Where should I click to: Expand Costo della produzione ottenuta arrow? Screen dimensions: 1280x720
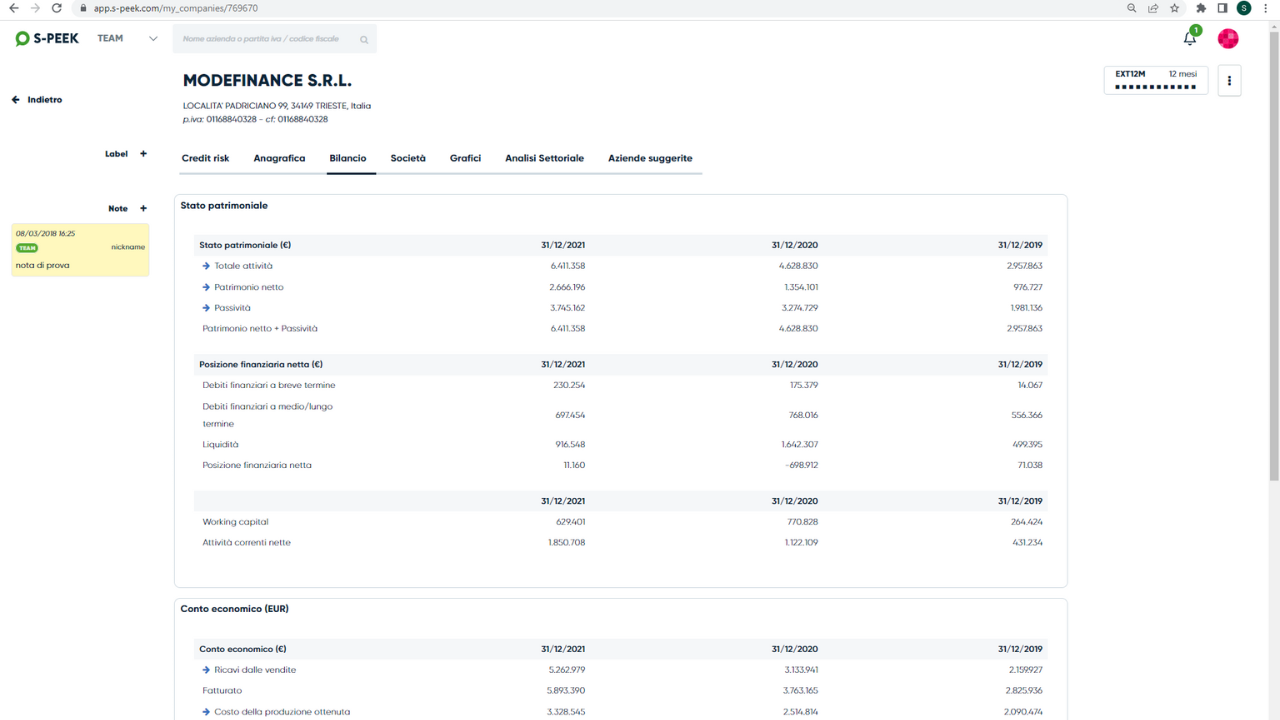pyautogui.click(x=206, y=712)
